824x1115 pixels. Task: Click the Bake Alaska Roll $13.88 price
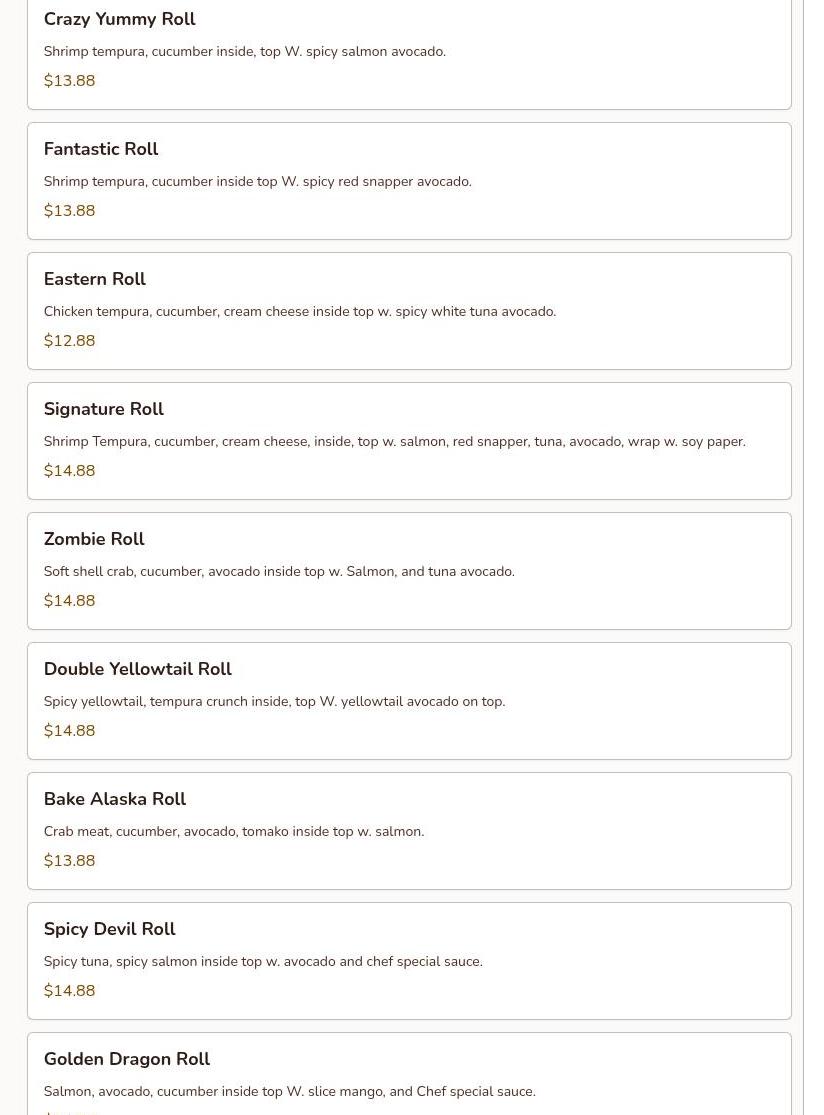point(70,860)
